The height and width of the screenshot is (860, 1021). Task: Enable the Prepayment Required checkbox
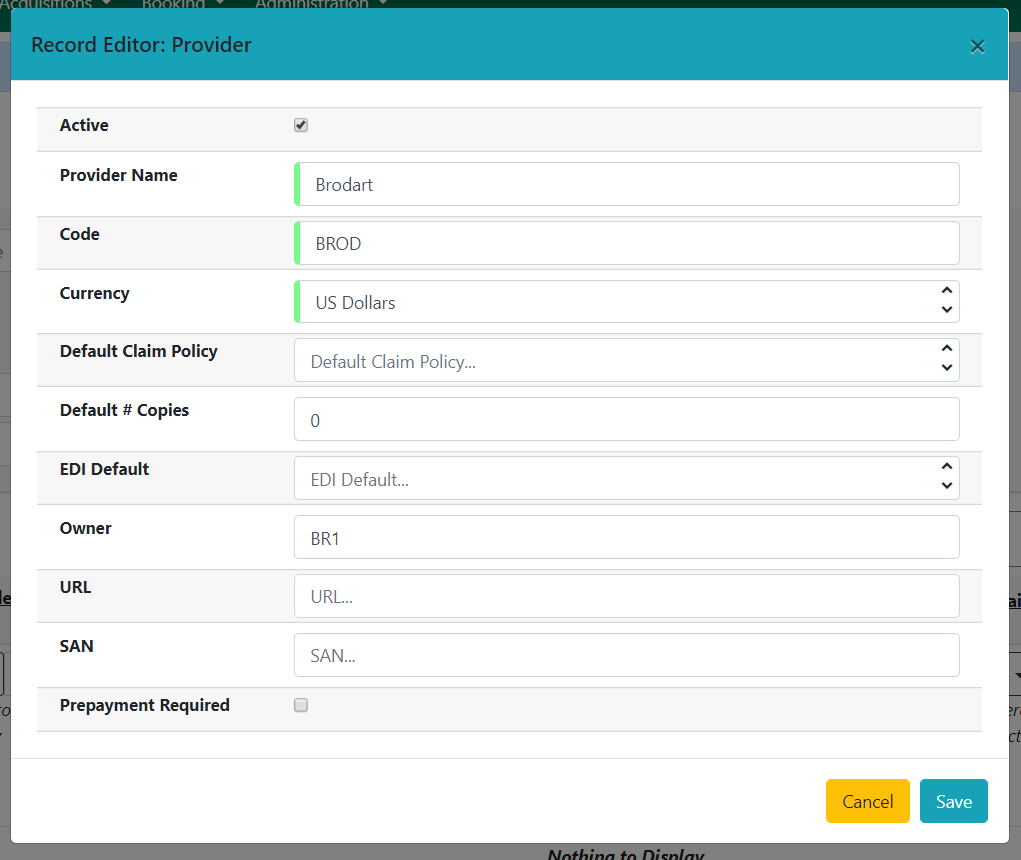pyautogui.click(x=300, y=705)
